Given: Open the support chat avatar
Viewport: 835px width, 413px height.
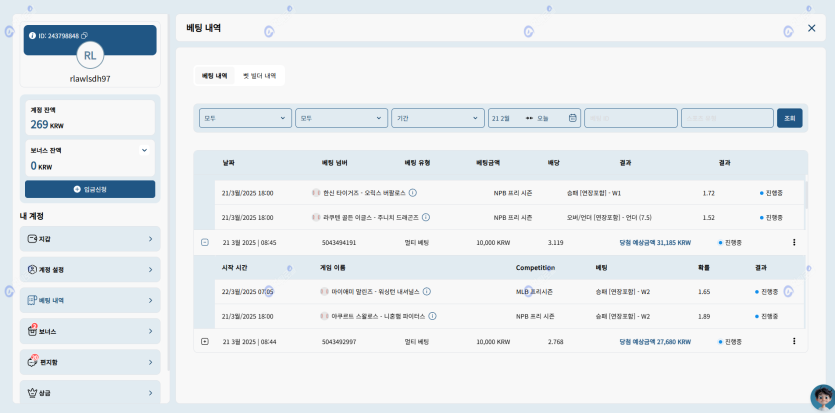Looking at the screenshot, I should pos(821,397).
